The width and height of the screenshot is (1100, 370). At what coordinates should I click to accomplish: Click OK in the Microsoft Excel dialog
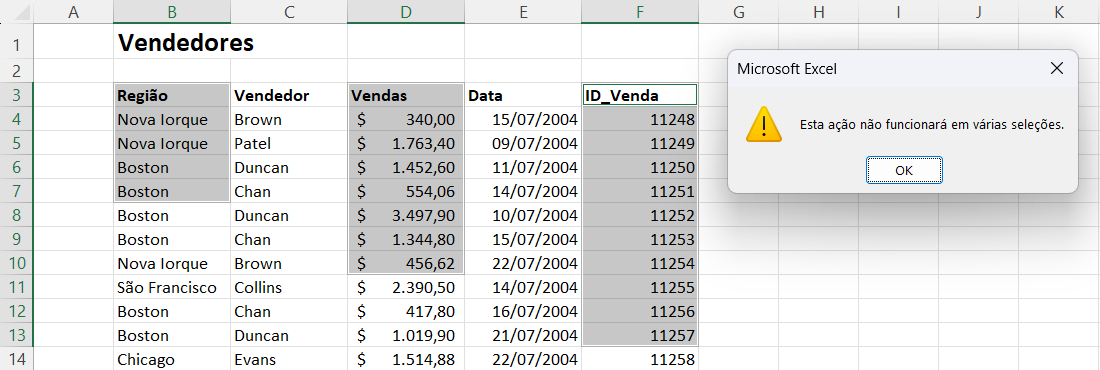click(904, 170)
